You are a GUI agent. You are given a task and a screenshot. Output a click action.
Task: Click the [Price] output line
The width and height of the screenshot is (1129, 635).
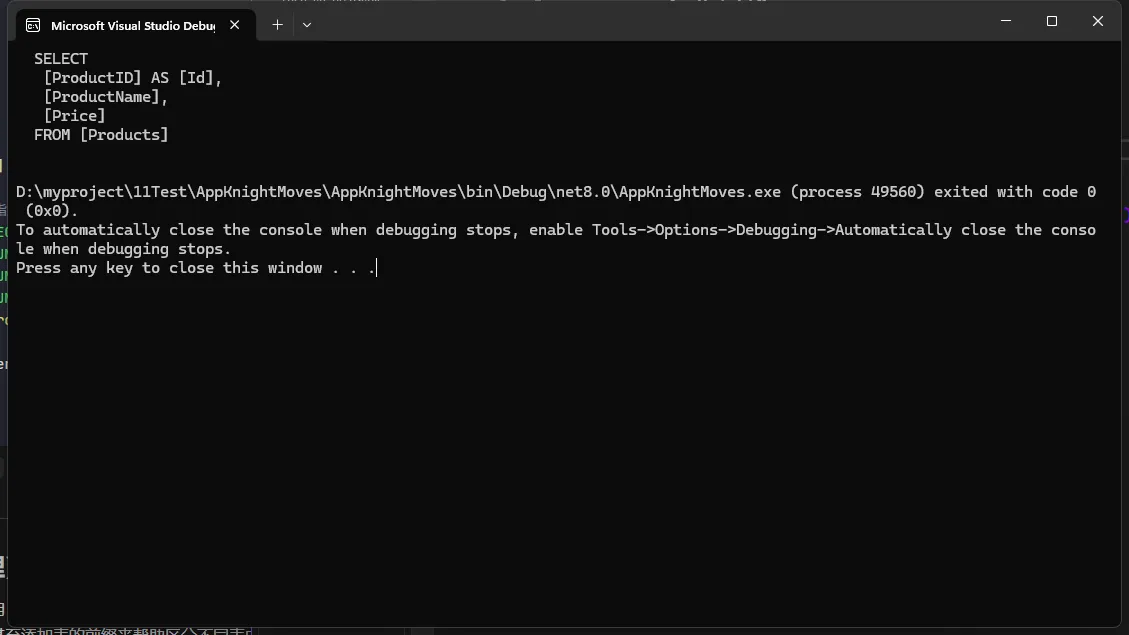click(x=74, y=116)
